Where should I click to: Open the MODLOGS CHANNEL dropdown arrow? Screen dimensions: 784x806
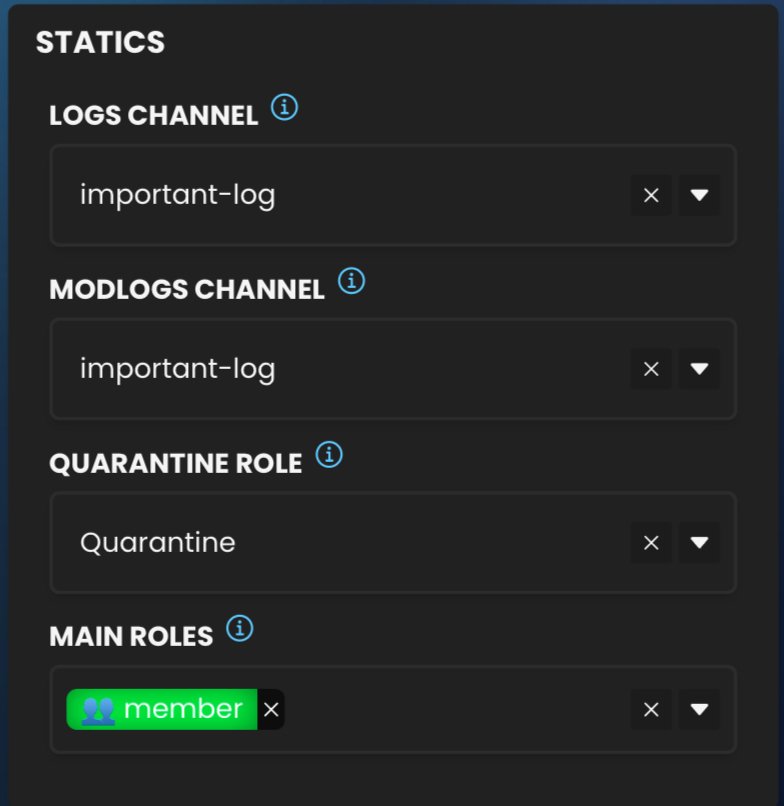click(699, 369)
